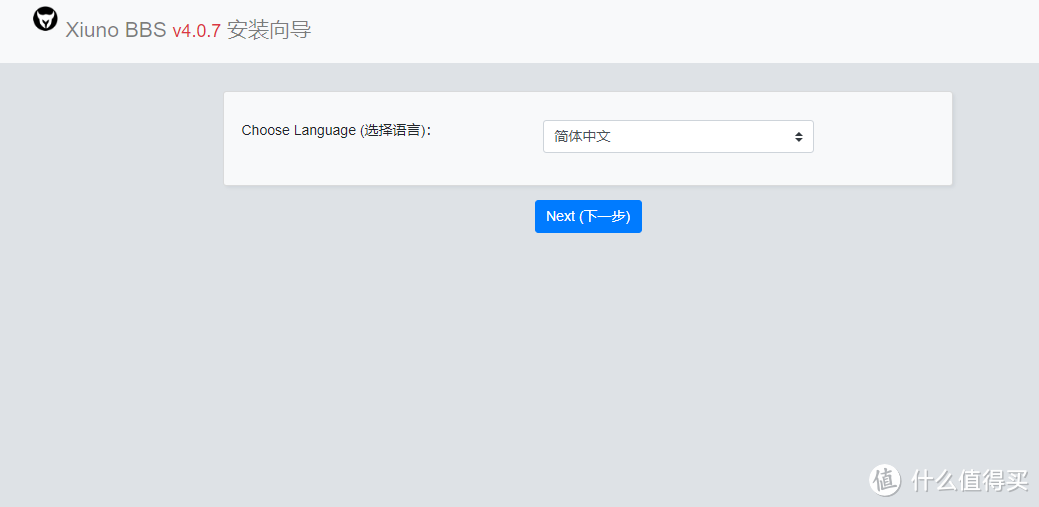Click the Next (下一步) button
1039x507 pixels.
[588, 216]
